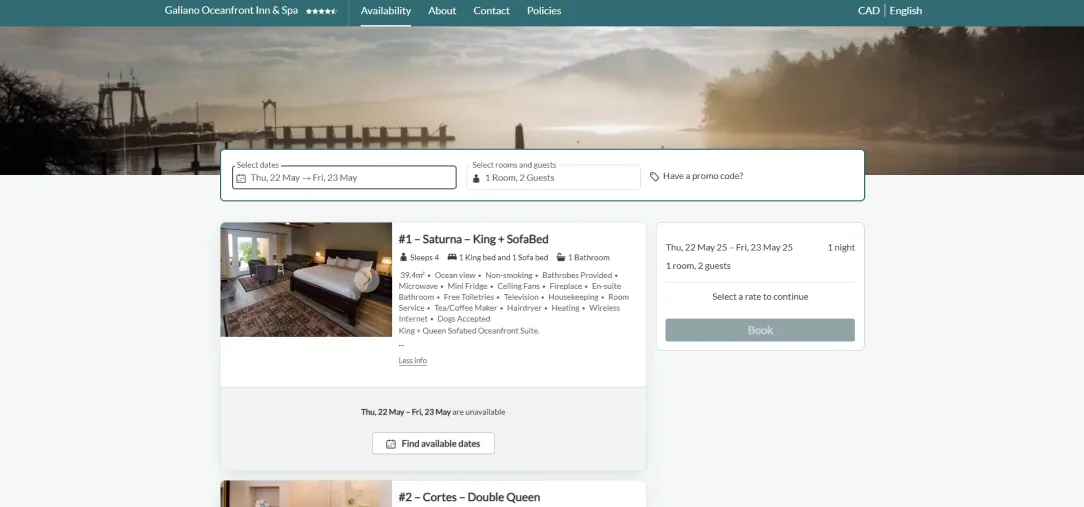Open the Select dates field
This screenshot has width=1084, height=507.
pos(344,177)
